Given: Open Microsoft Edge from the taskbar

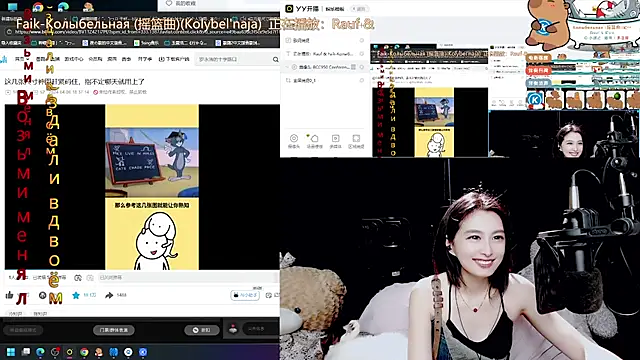Looking at the screenshot, I should [x=40, y=352].
